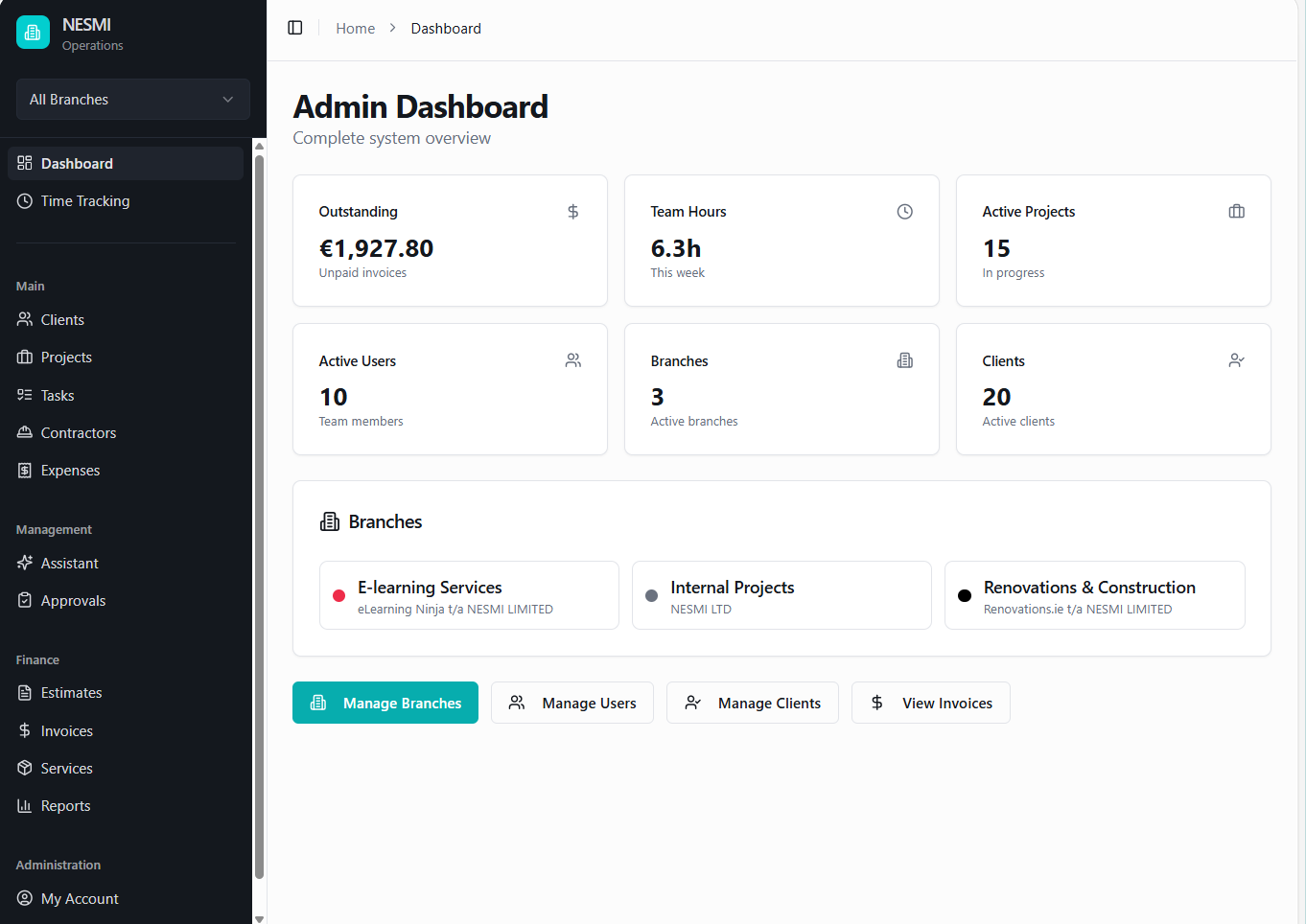Open Invoices from the sidebar
This screenshot has width=1306, height=924.
(x=126, y=731)
